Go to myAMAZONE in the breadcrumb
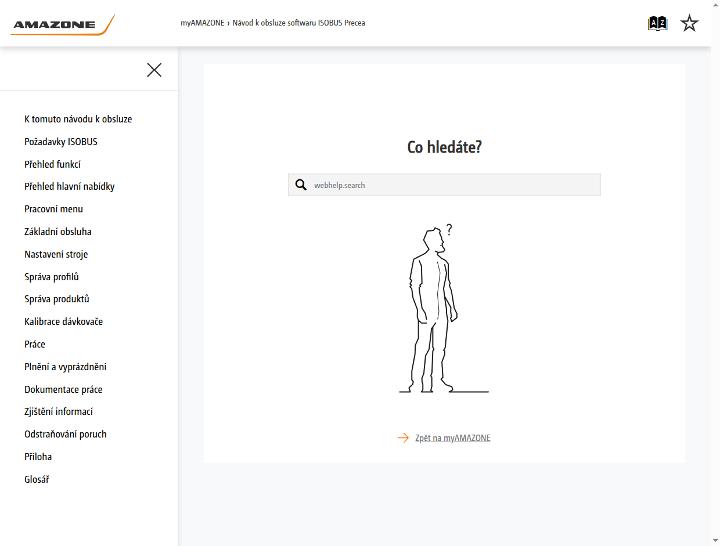The image size is (720, 546). pyautogui.click(x=202, y=23)
